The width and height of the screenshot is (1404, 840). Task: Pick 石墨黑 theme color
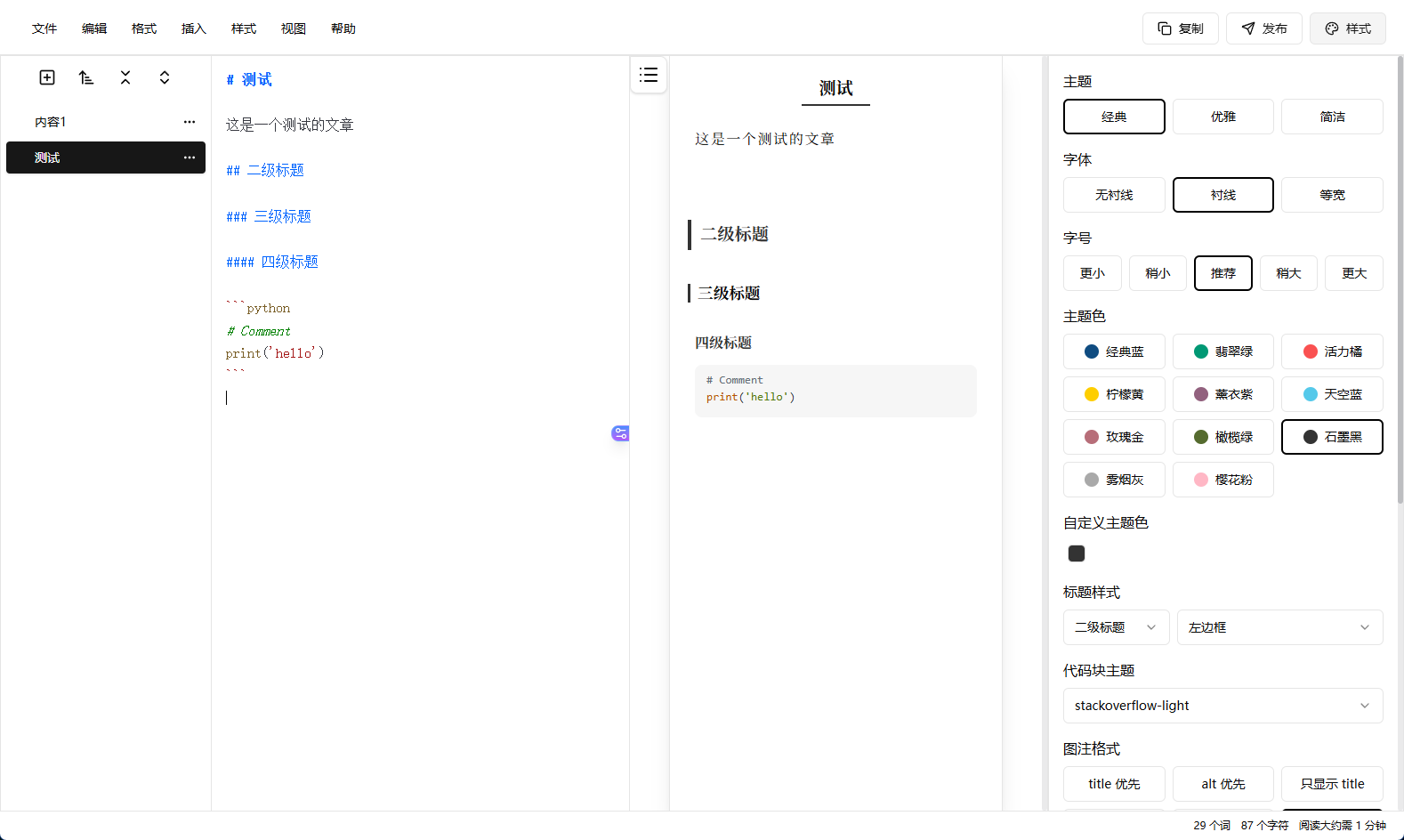1332,437
